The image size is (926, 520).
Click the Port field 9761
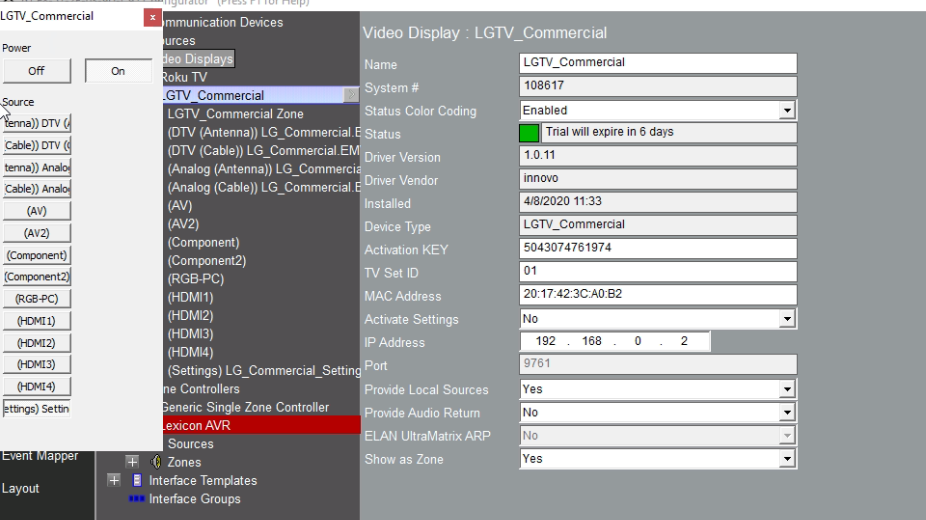(x=658, y=364)
